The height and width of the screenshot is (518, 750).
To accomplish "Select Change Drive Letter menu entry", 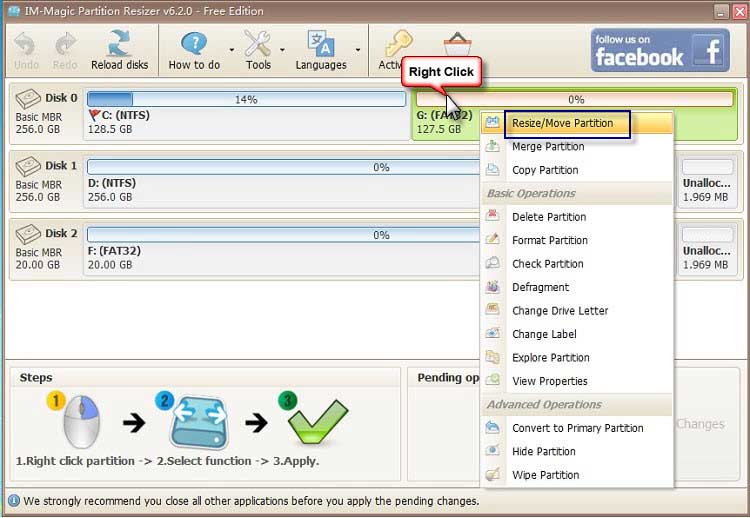I will [x=577, y=310].
